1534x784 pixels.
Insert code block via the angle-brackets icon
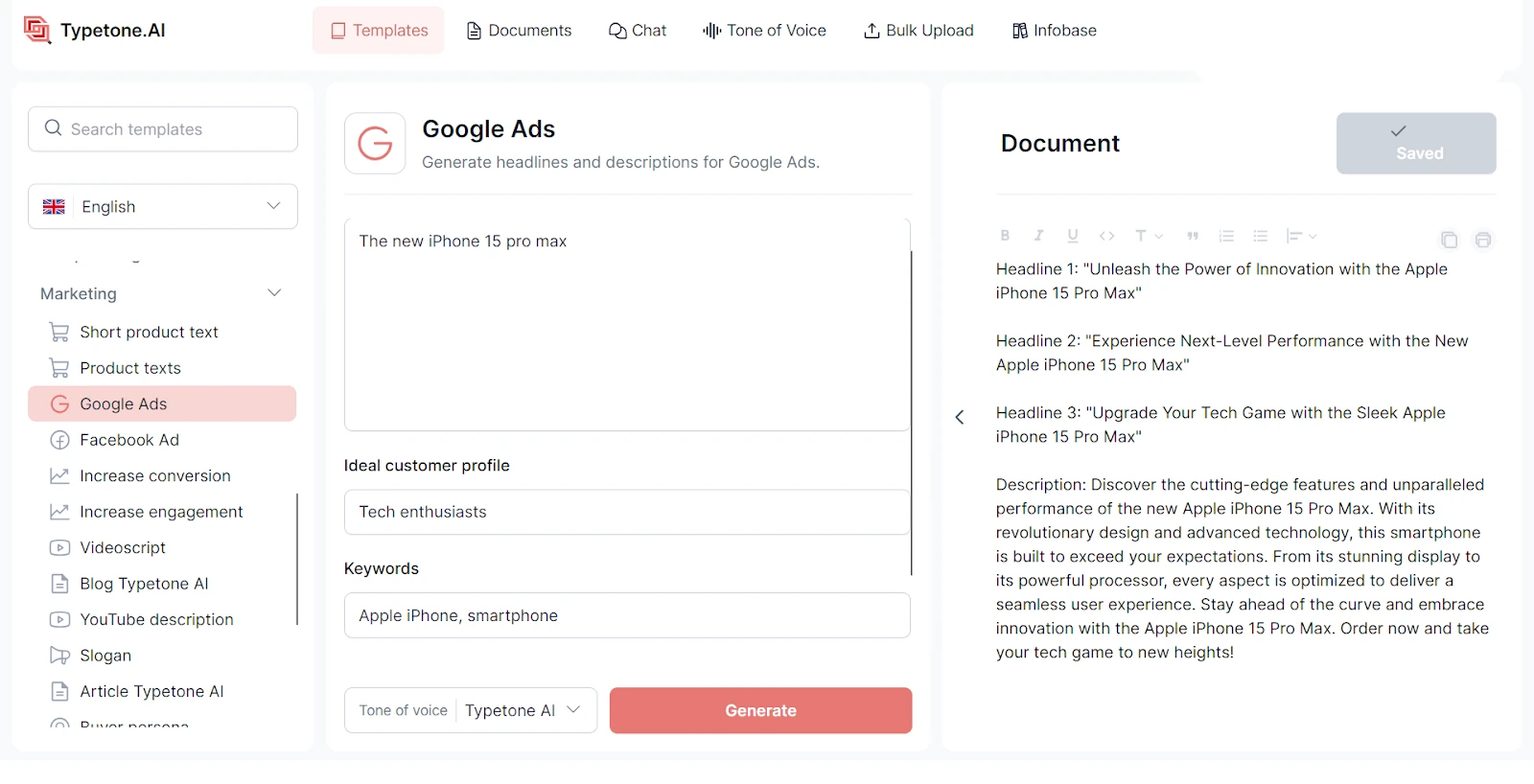click(x=1107, y=236)
